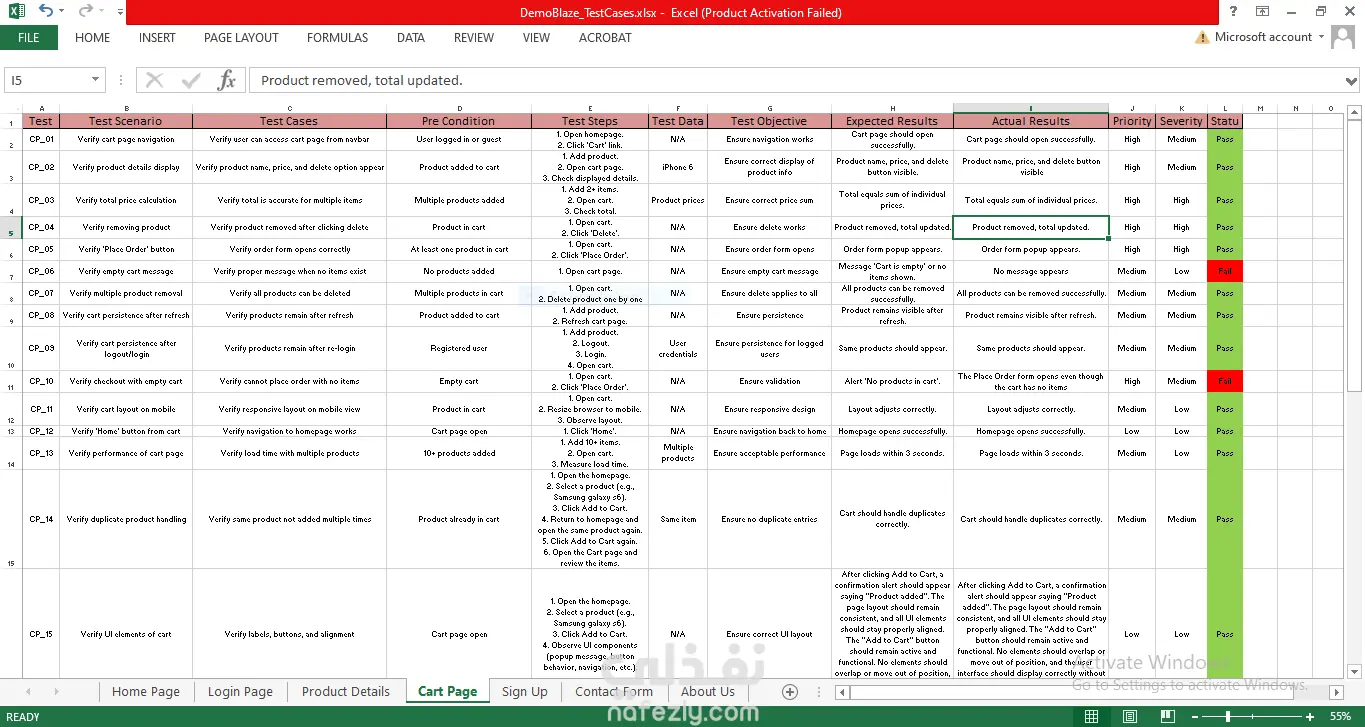The image size is (1365, 727).
Task: Click the 'Priority' header cell
Action: 1132,121
